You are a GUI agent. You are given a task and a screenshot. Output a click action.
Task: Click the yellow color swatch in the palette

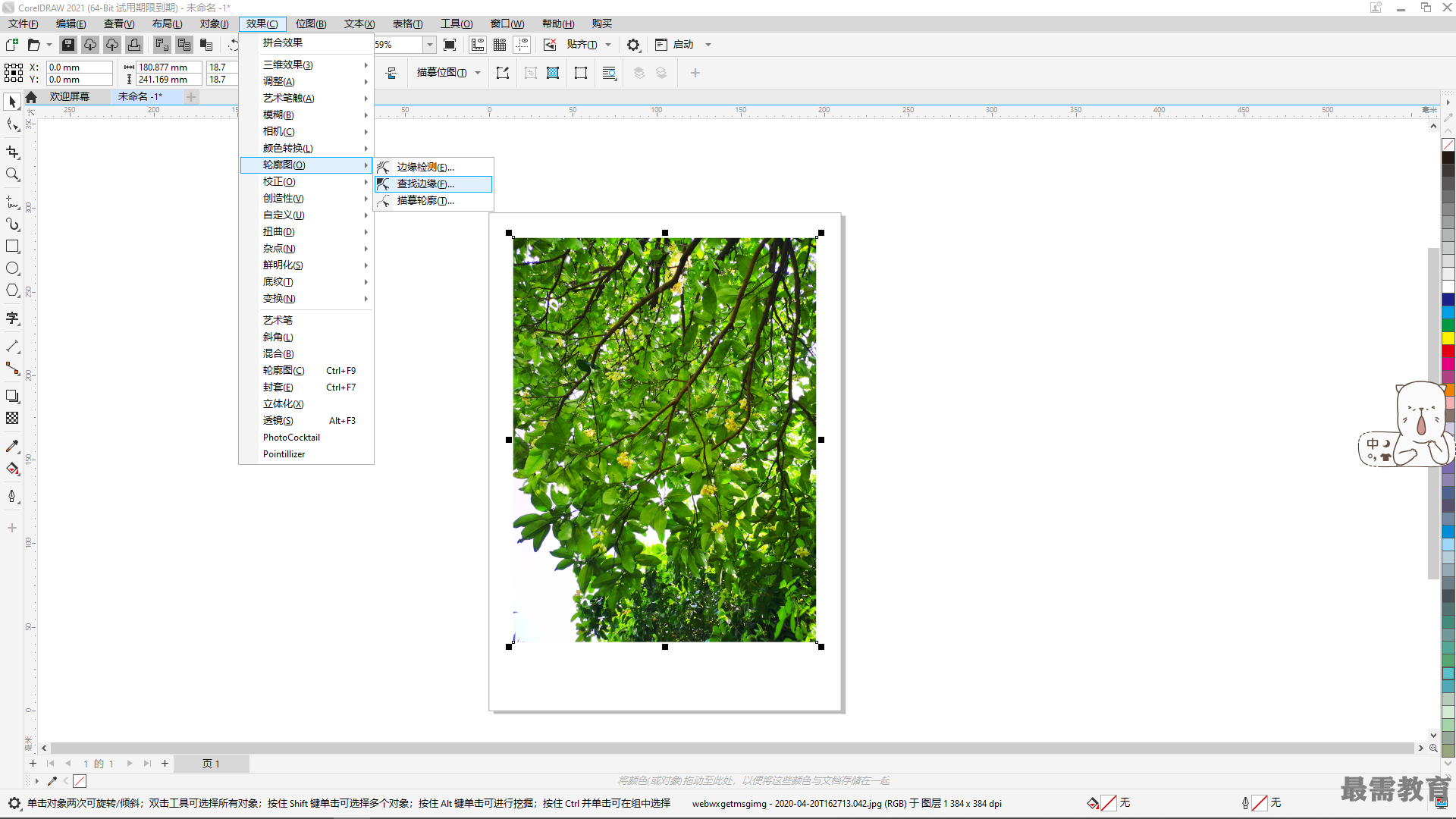click(x=1448, y=338)
